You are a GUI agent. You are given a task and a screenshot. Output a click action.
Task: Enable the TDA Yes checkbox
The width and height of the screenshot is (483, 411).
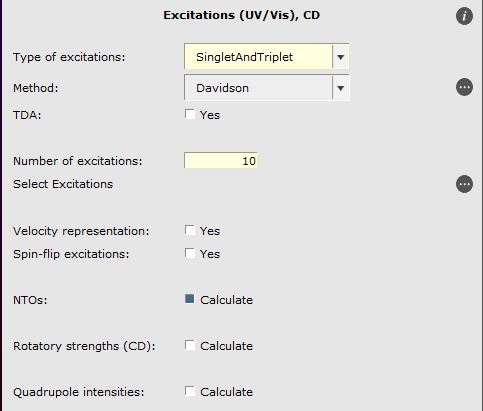point(190,114)
